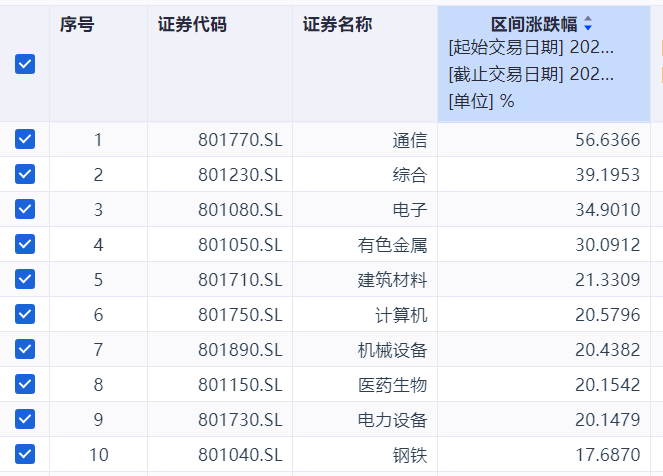Click the security name 有色金属
The image size is (663, 476).
(392, 245)
